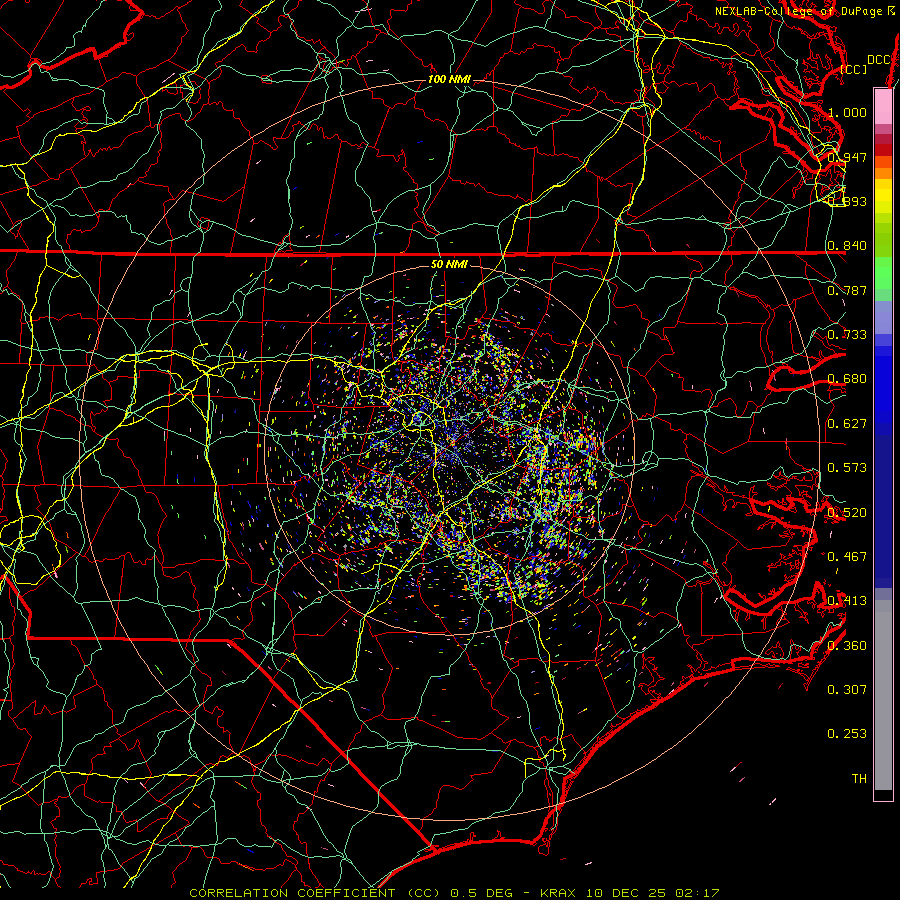Click the 0.947 value on the legend

tap(847, 157)
